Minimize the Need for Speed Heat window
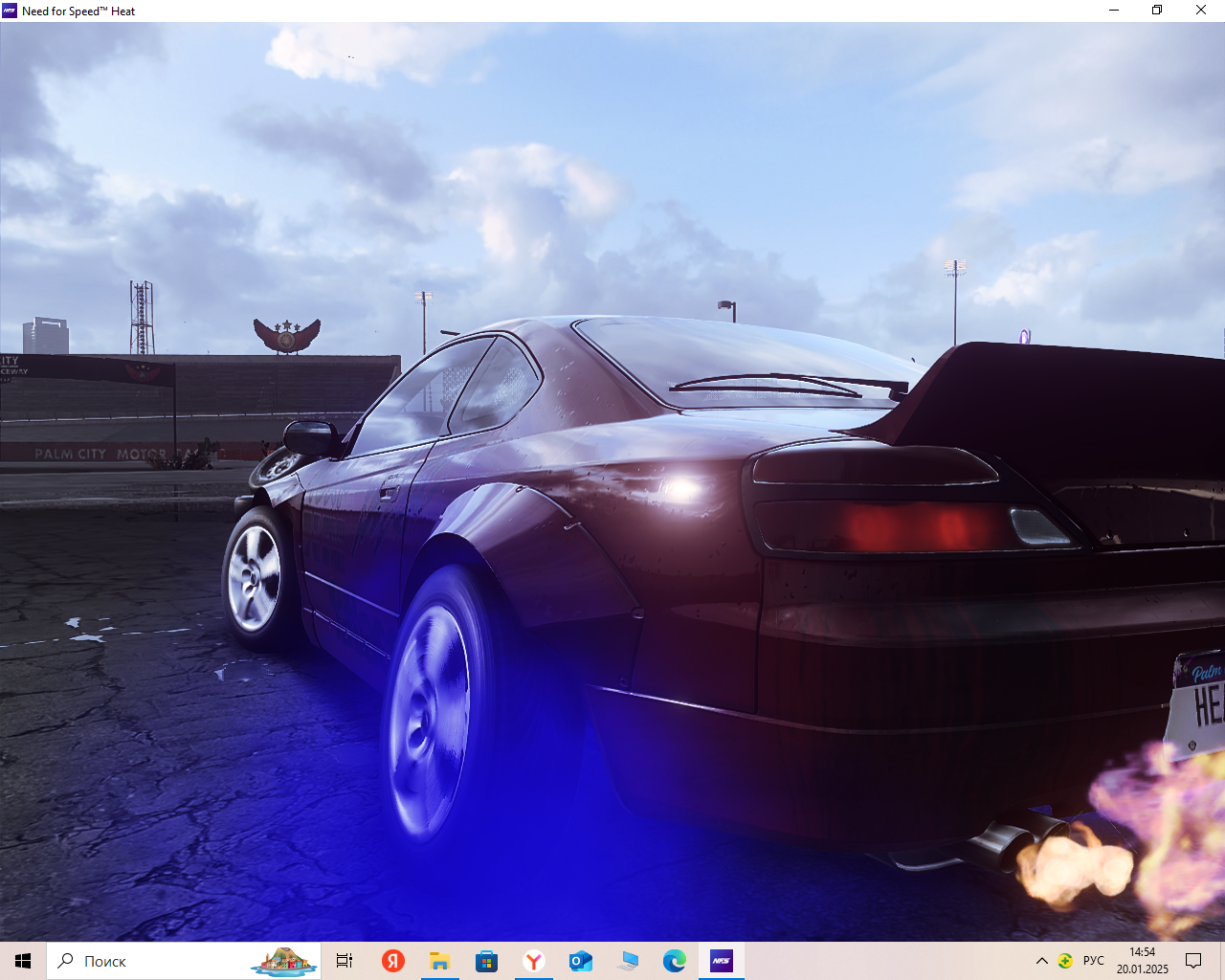The height and width of the screenshot is (980, 1225). click(1114, 11)
